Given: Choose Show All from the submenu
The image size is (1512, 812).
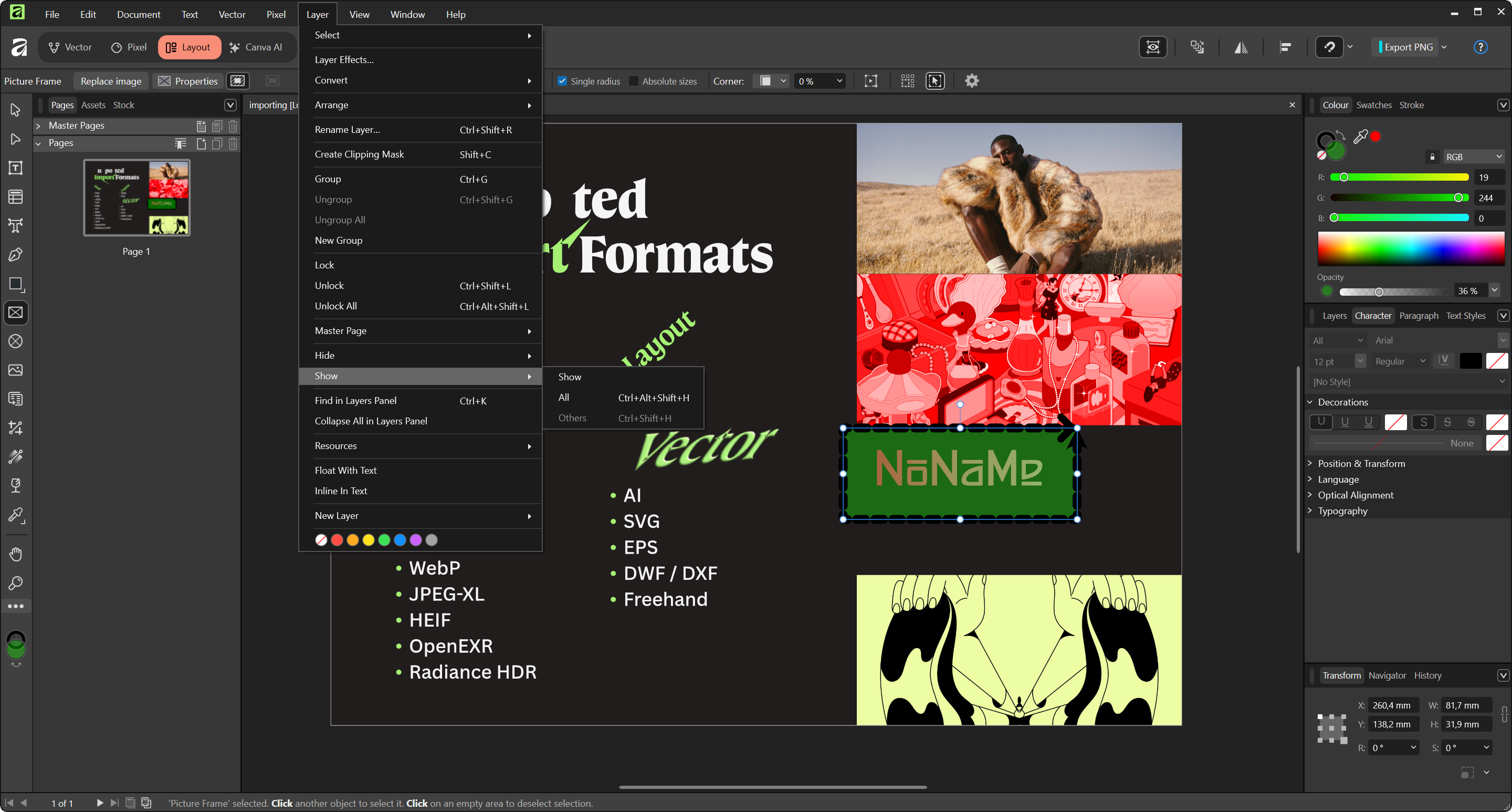Looking at the screenshot, I should 563,398.
